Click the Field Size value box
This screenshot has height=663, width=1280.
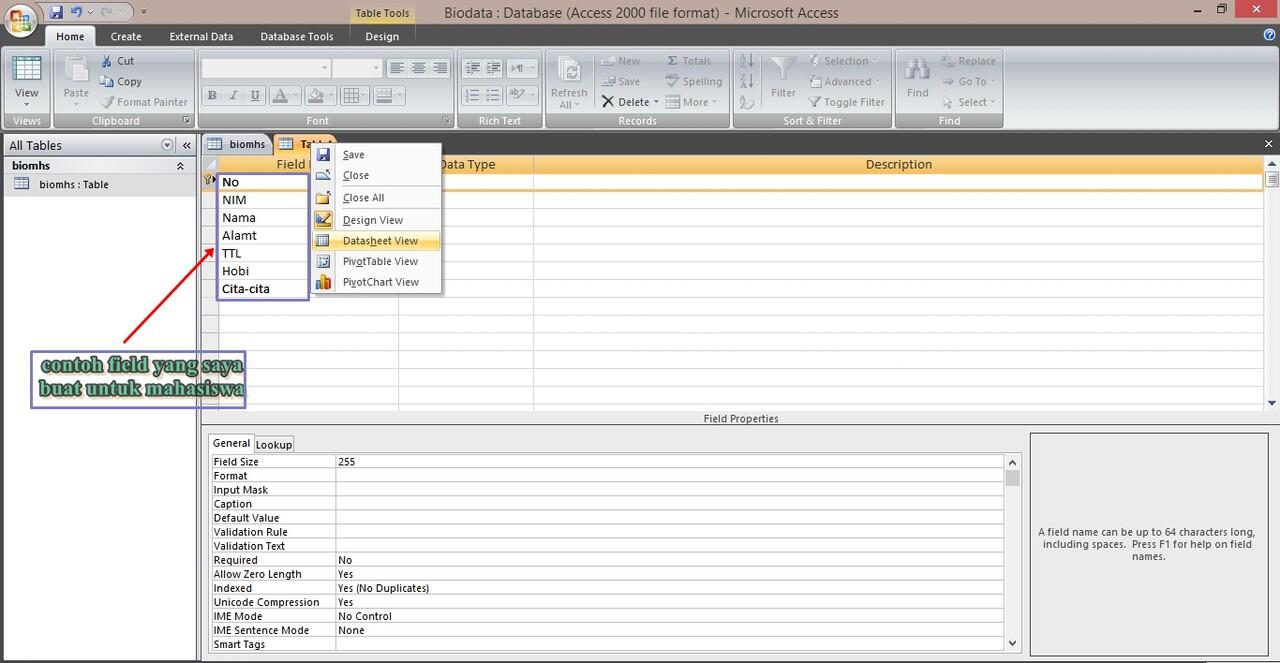point(668,462)
